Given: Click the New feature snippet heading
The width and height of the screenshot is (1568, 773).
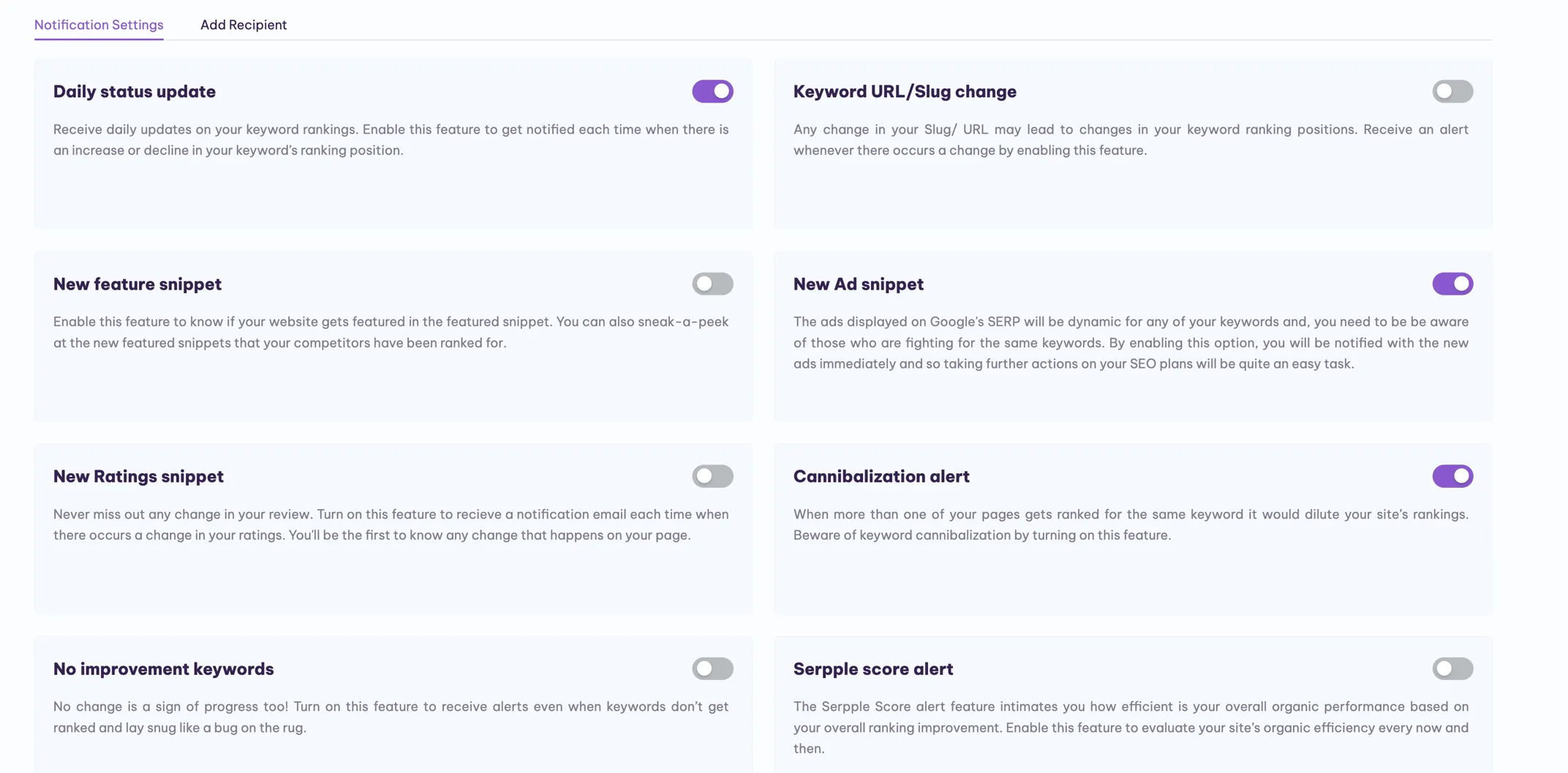Looking at the screenshot, I should pos(137,284).
